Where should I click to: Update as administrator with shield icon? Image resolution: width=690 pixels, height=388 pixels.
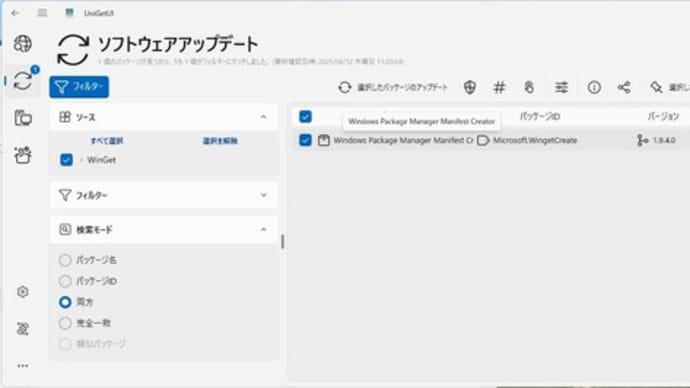pyautogui.click(x=470, y=88)
